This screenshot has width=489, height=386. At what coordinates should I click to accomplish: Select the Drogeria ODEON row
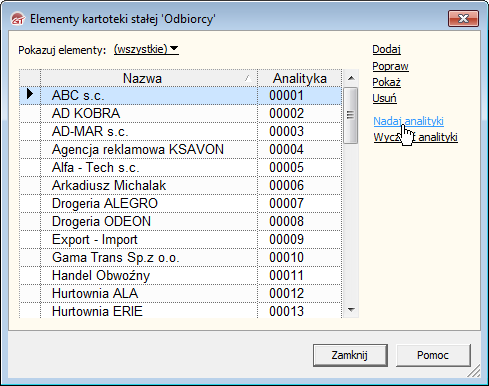tap(180, 222)
